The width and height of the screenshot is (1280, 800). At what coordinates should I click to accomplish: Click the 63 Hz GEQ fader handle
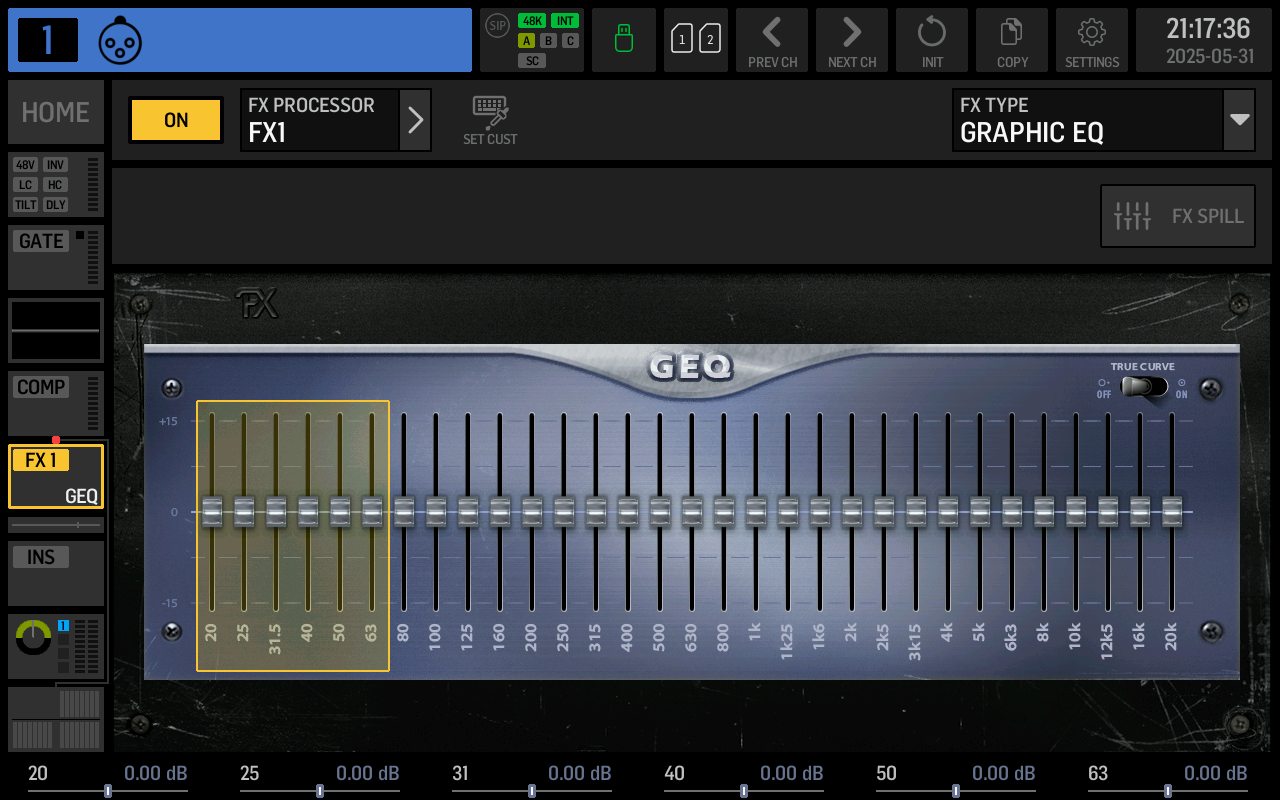[372, 511]
